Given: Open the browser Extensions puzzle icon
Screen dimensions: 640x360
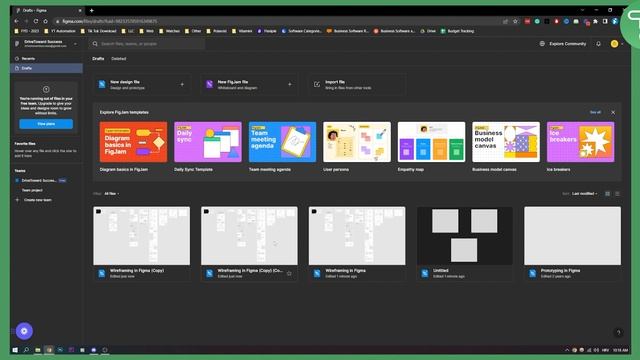Looking at the screenshot, I should pyautogui.click(x=596, y=21).
